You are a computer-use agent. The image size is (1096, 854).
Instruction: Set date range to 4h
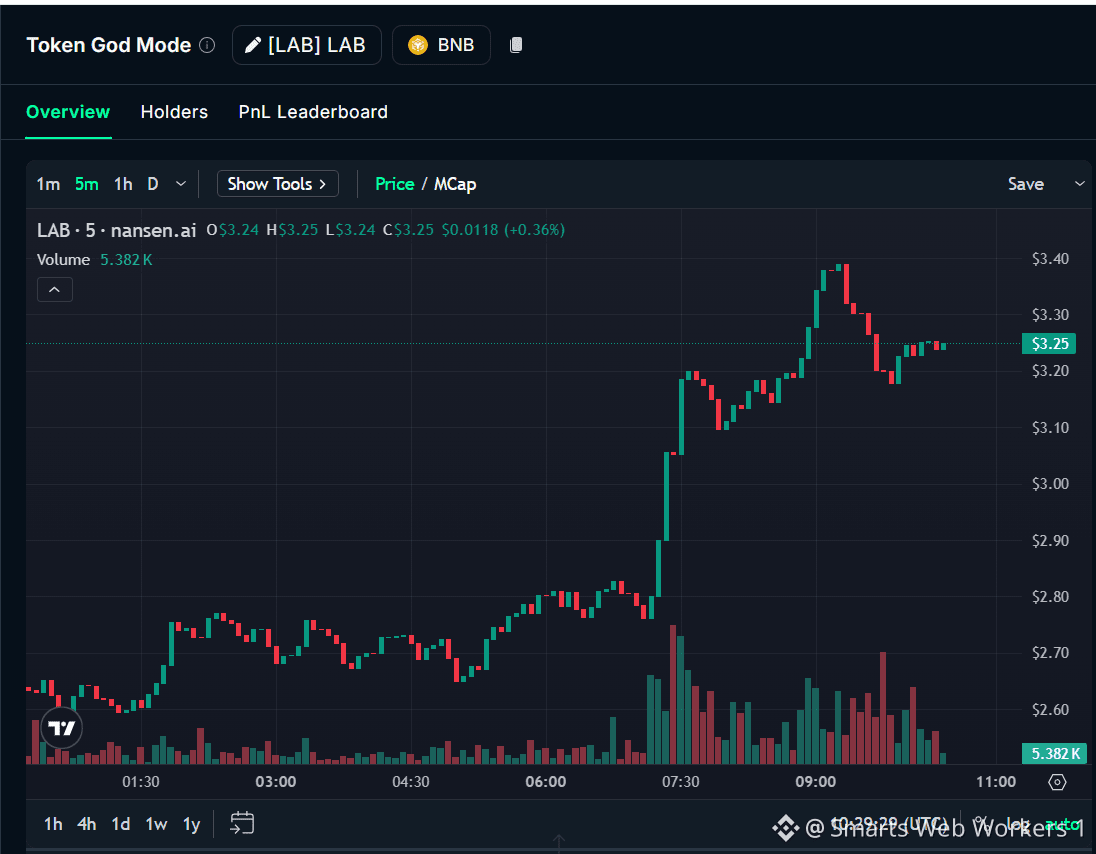click(x=87, y=824)
